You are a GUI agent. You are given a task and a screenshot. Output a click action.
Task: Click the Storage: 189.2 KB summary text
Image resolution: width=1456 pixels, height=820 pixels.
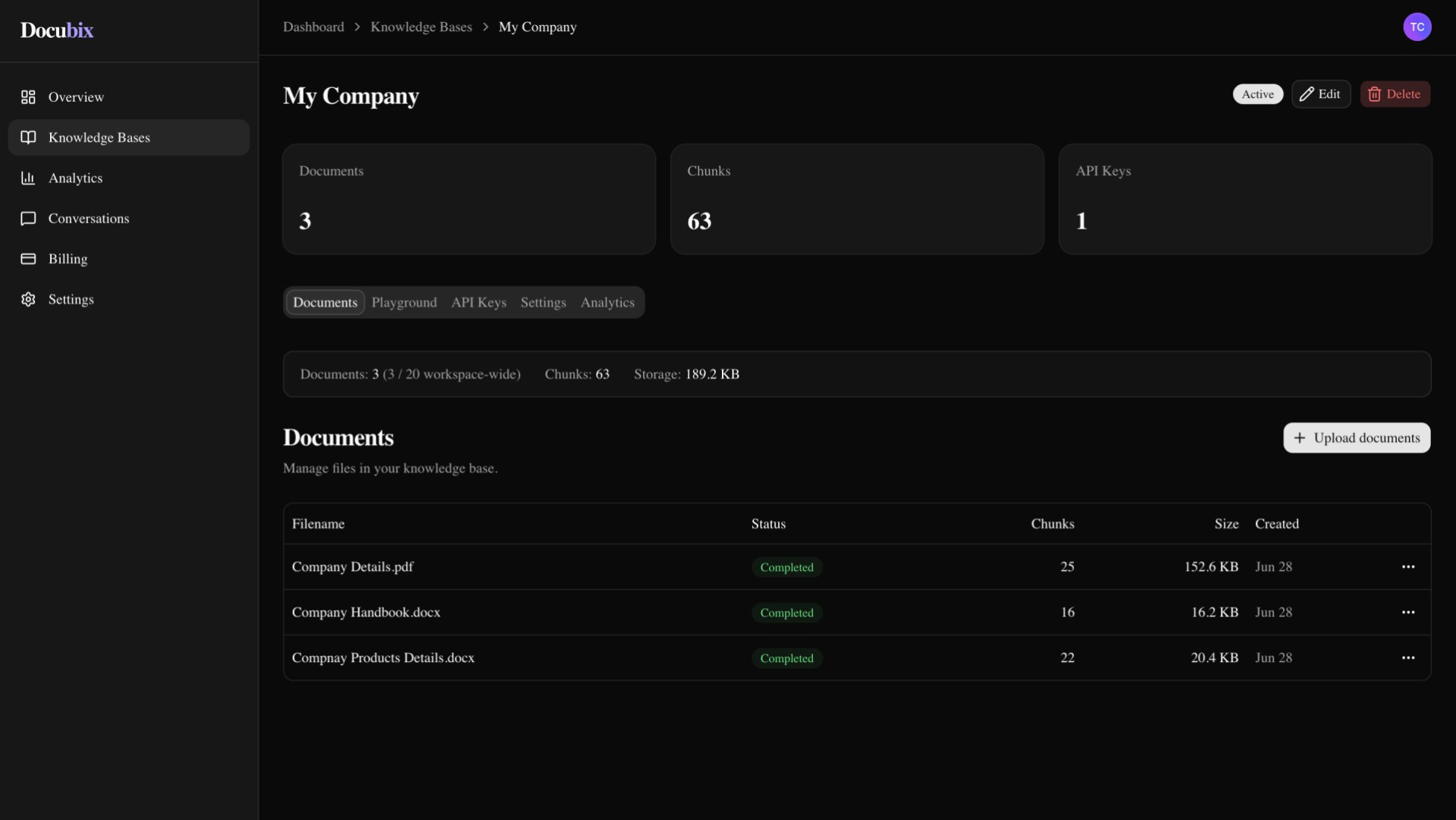pyautogui.click(x=686, y=374)
